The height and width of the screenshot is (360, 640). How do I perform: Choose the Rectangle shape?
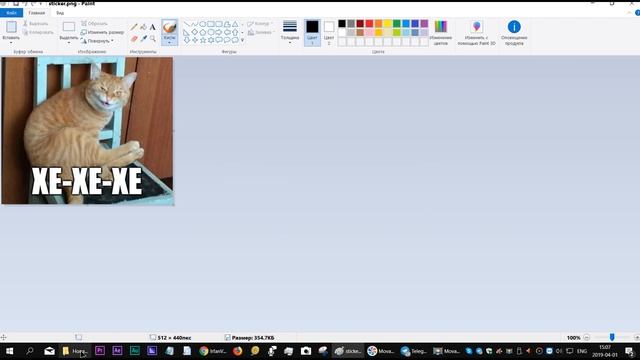211,24
